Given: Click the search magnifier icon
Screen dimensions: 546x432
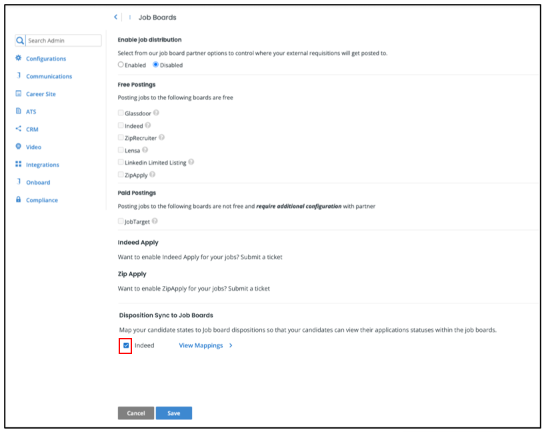Looking at the screenshot, I should coord(20,41).
